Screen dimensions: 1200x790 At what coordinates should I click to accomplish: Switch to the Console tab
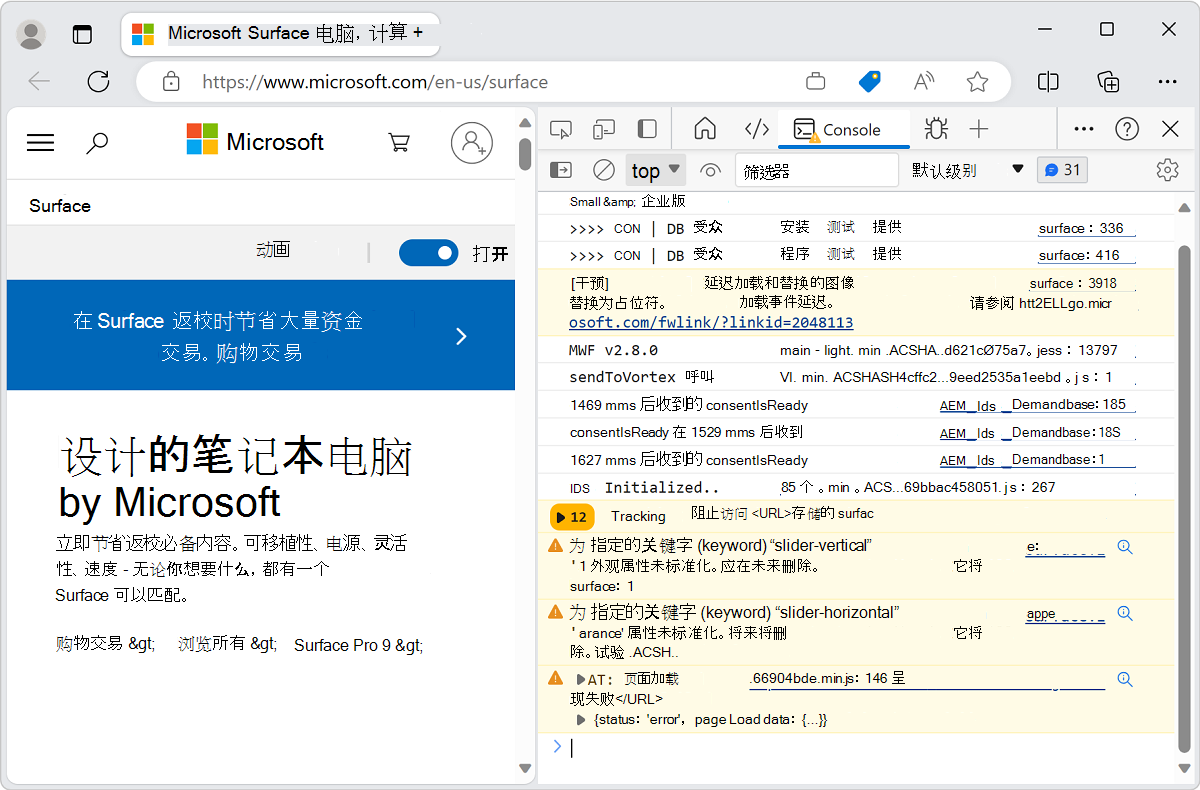843,128
